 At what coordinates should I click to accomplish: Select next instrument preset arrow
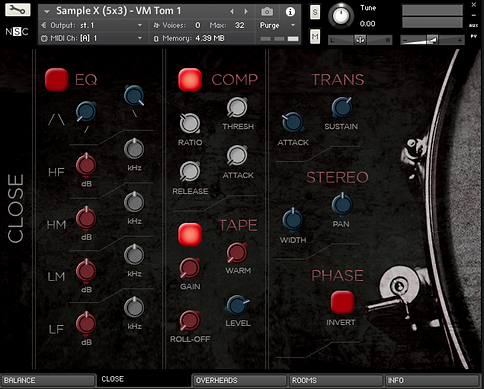coord(246,12)
